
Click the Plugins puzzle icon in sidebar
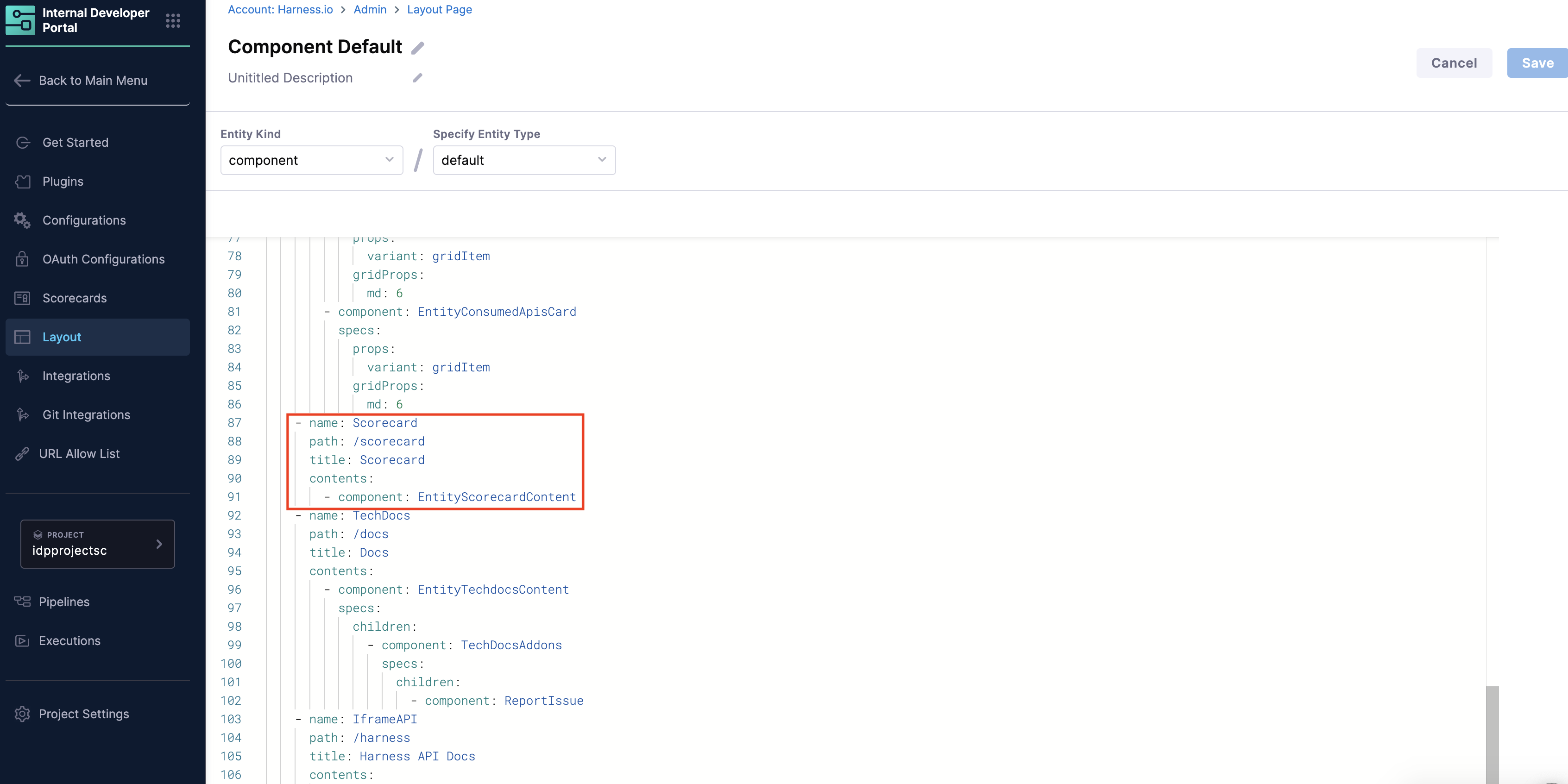click(x=23, y=182)
